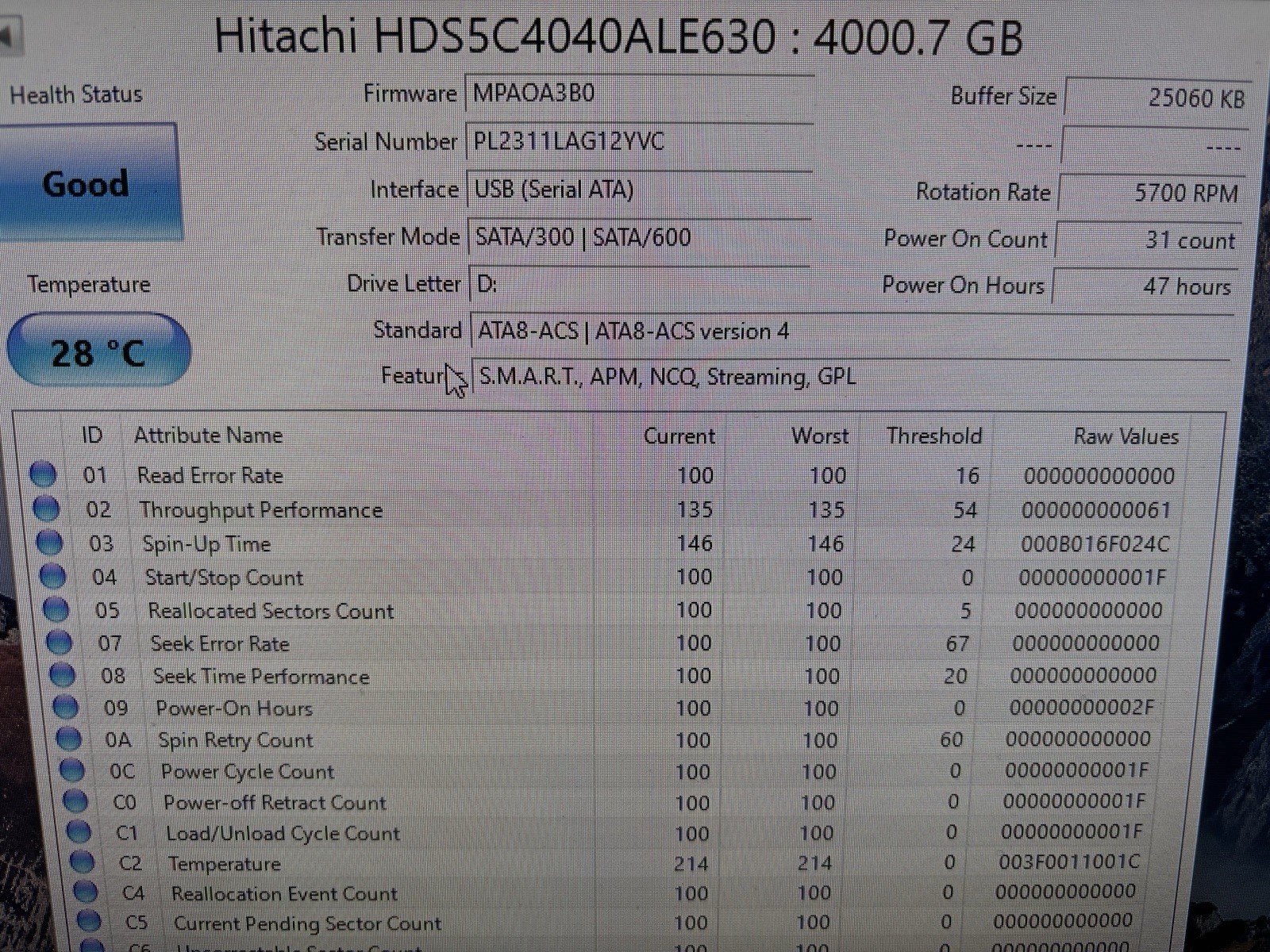Click status icon for Seek Time Performance
This screenshot has width=1270, height=952.
[62, 674]
